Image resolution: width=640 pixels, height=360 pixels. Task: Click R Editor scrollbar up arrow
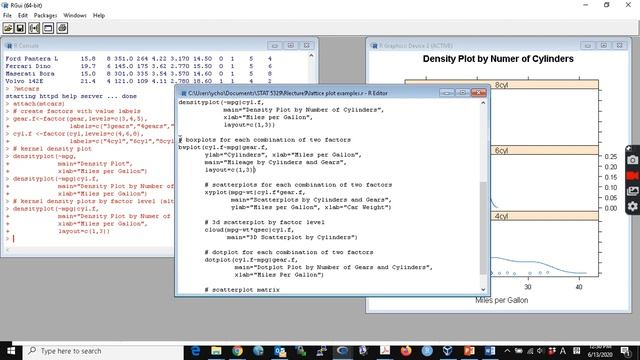(x=483, y=103)
